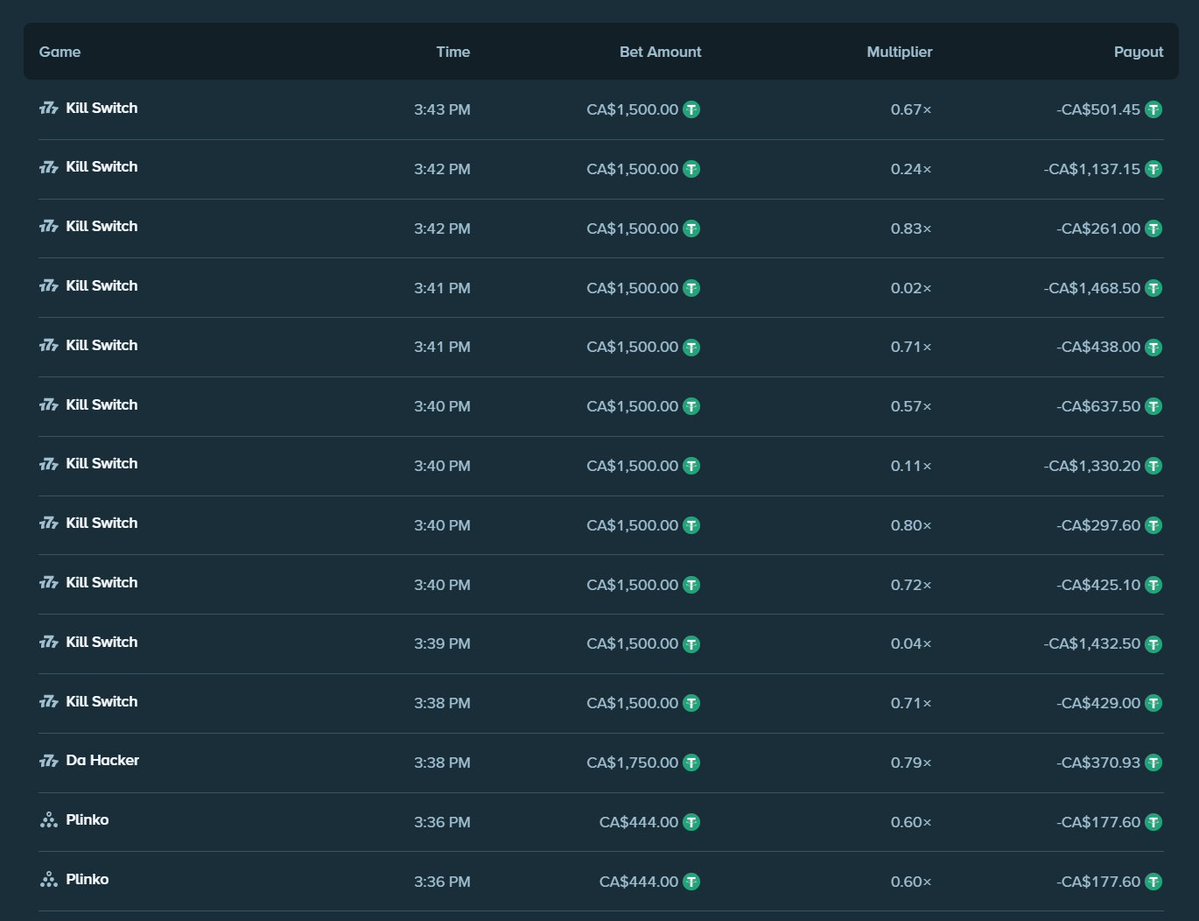Click Tether coin icon beside -CA$1,432.50 payout
The image size is (1199, 921).
pos(1153,644)
